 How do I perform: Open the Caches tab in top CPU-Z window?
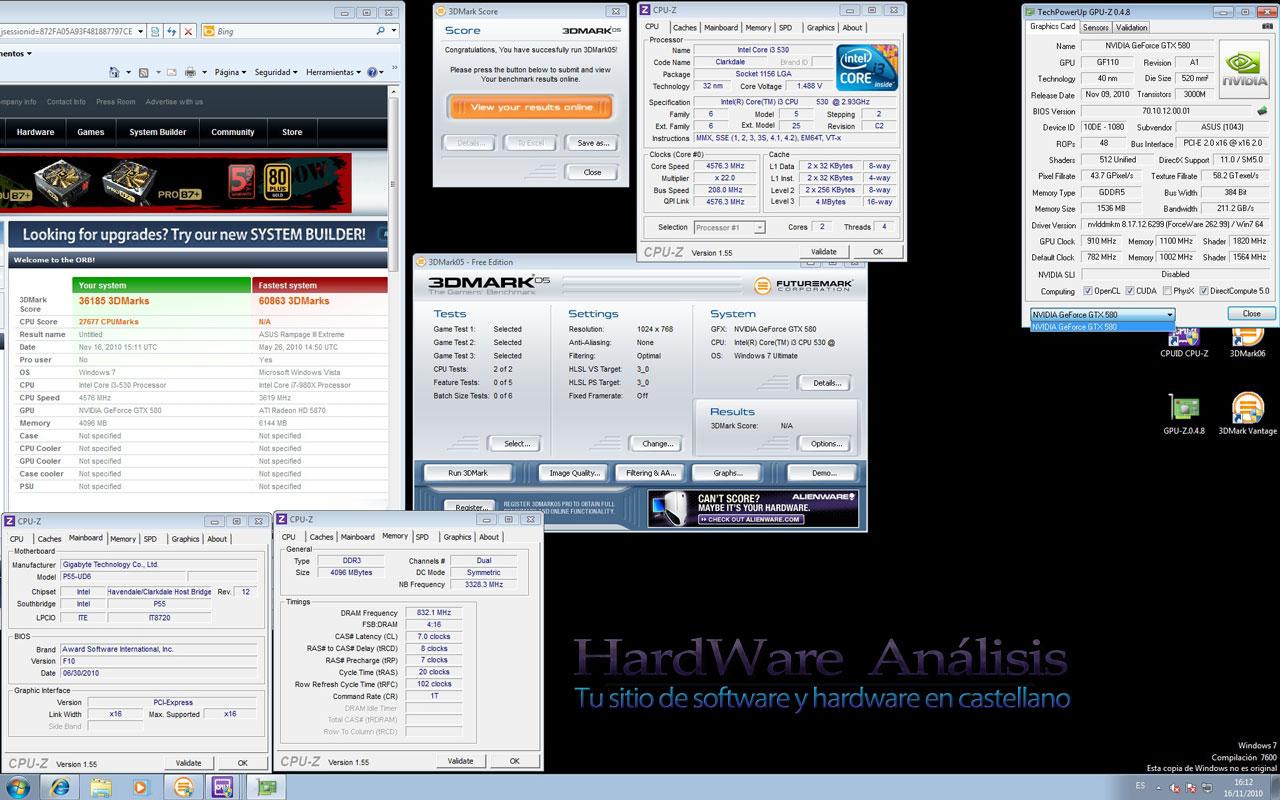point(685,28)
